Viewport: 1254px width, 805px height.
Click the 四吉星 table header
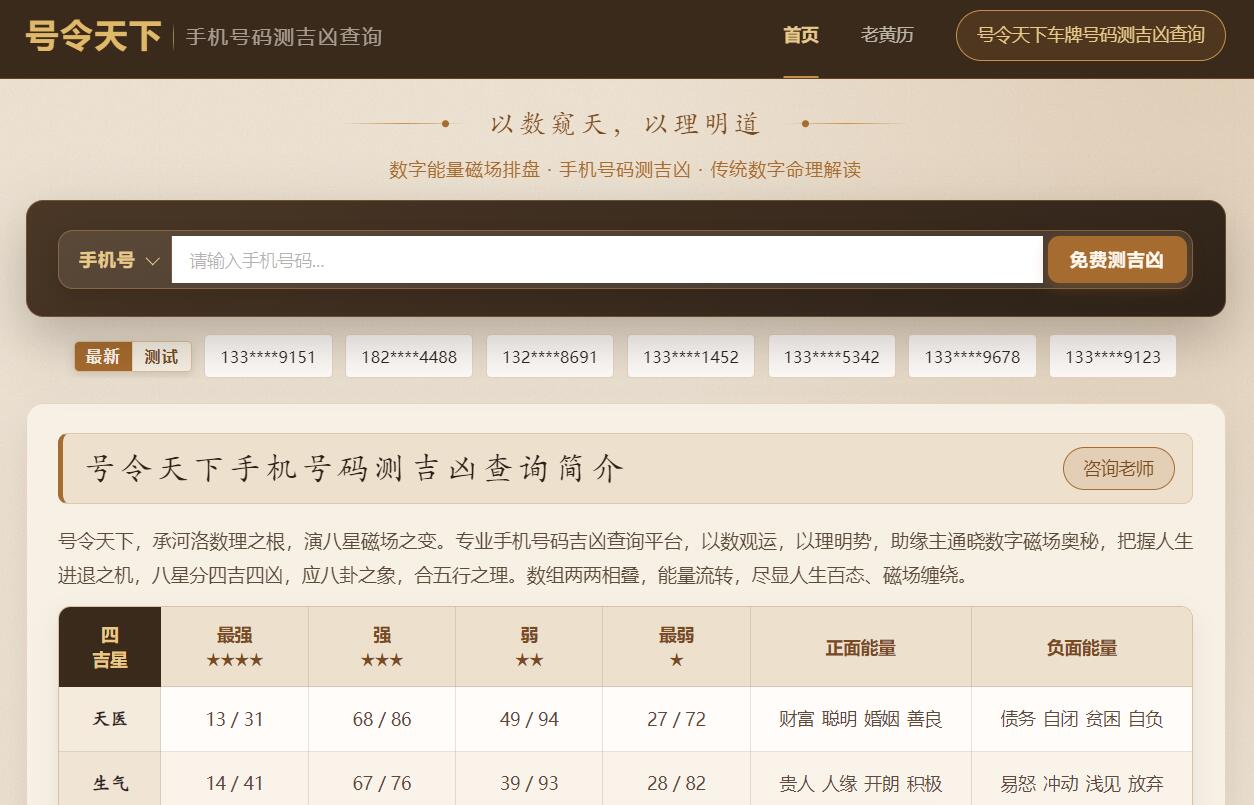click(x=110, y=647)
